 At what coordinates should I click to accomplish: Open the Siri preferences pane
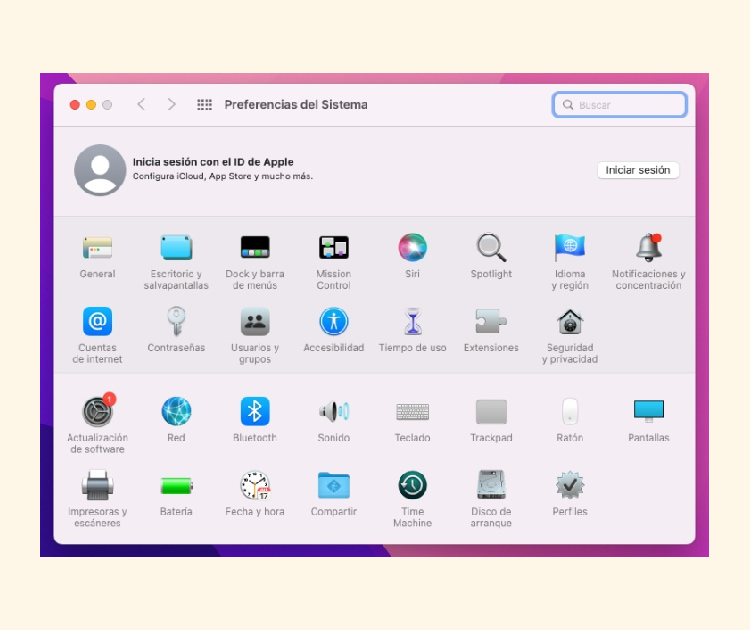click(412, 248)
